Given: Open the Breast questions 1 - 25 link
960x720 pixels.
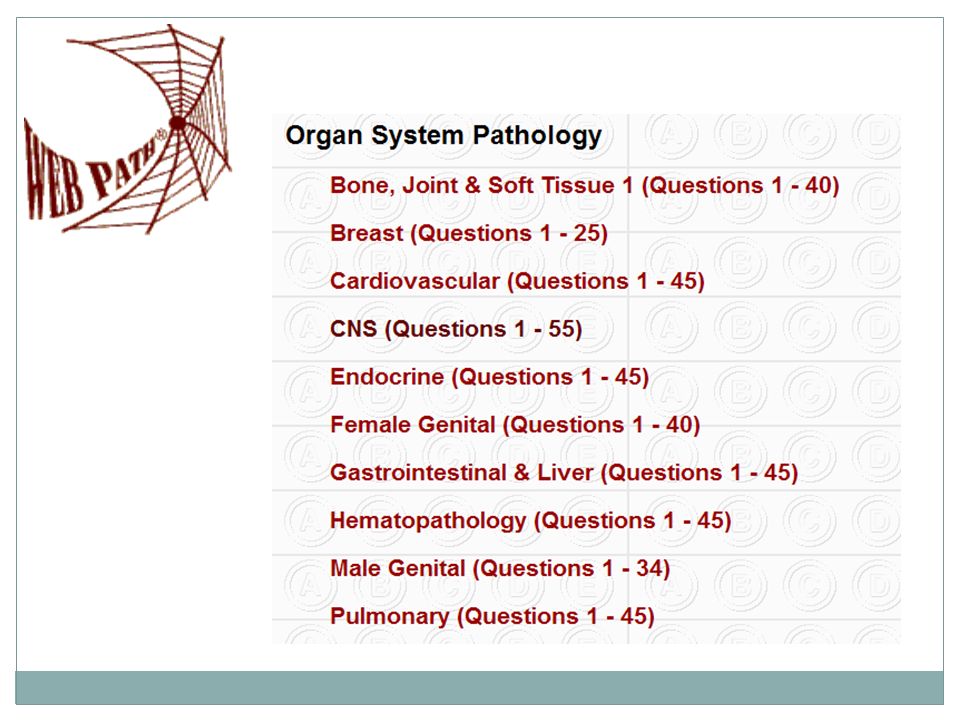Looking at the screenshot, I should [468, 233].
